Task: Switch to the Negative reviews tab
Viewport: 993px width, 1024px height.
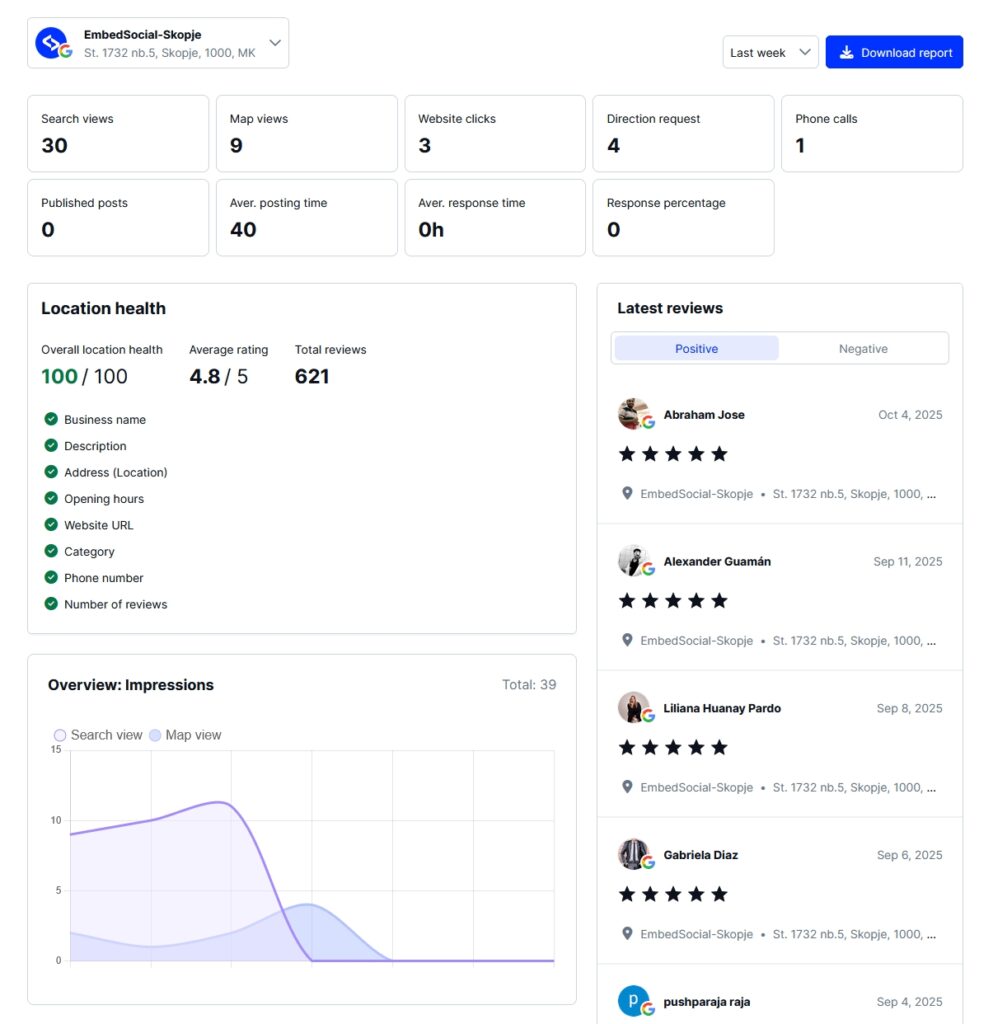Action: point(862,349)
